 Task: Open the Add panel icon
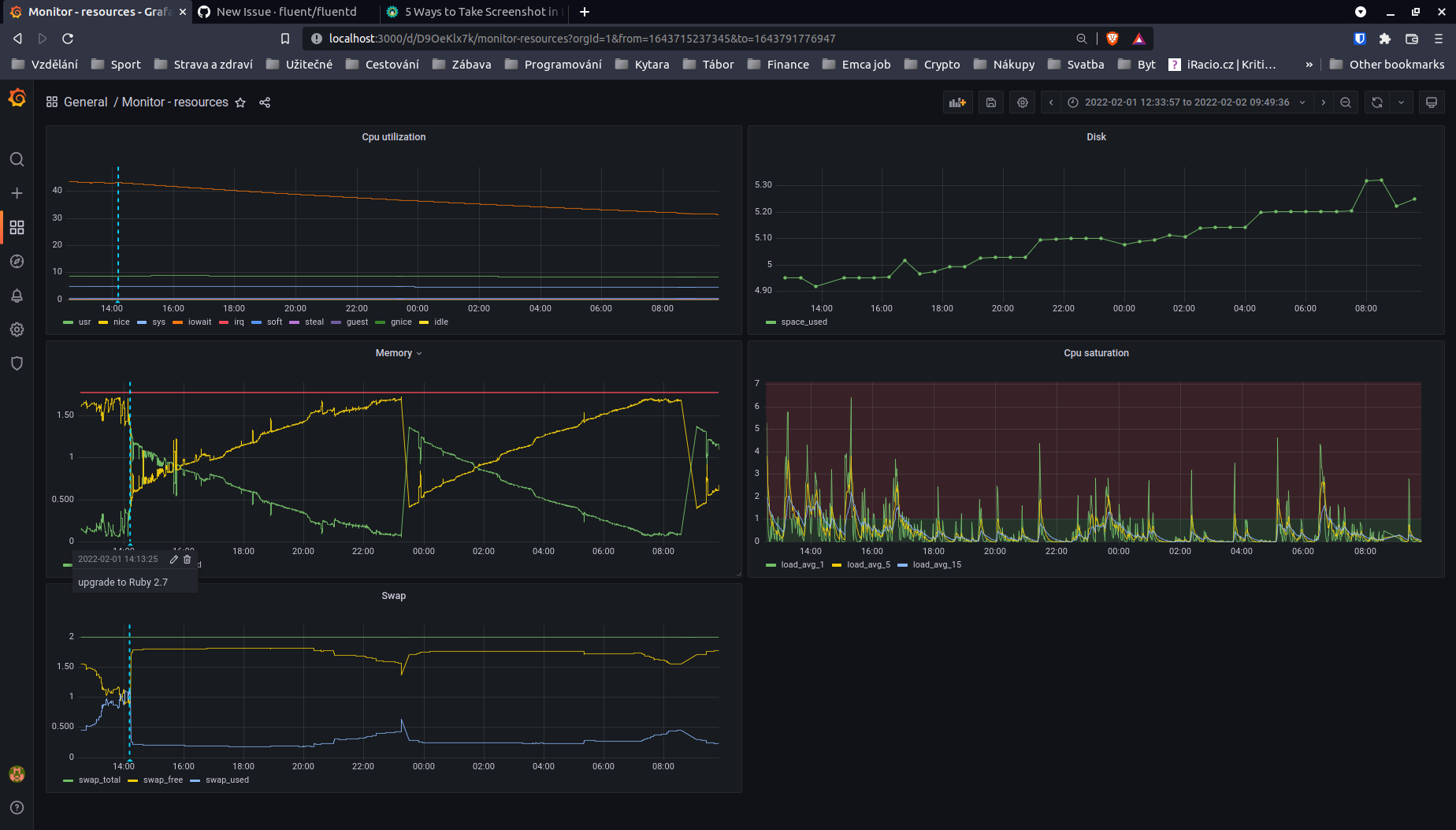[957, 102]
